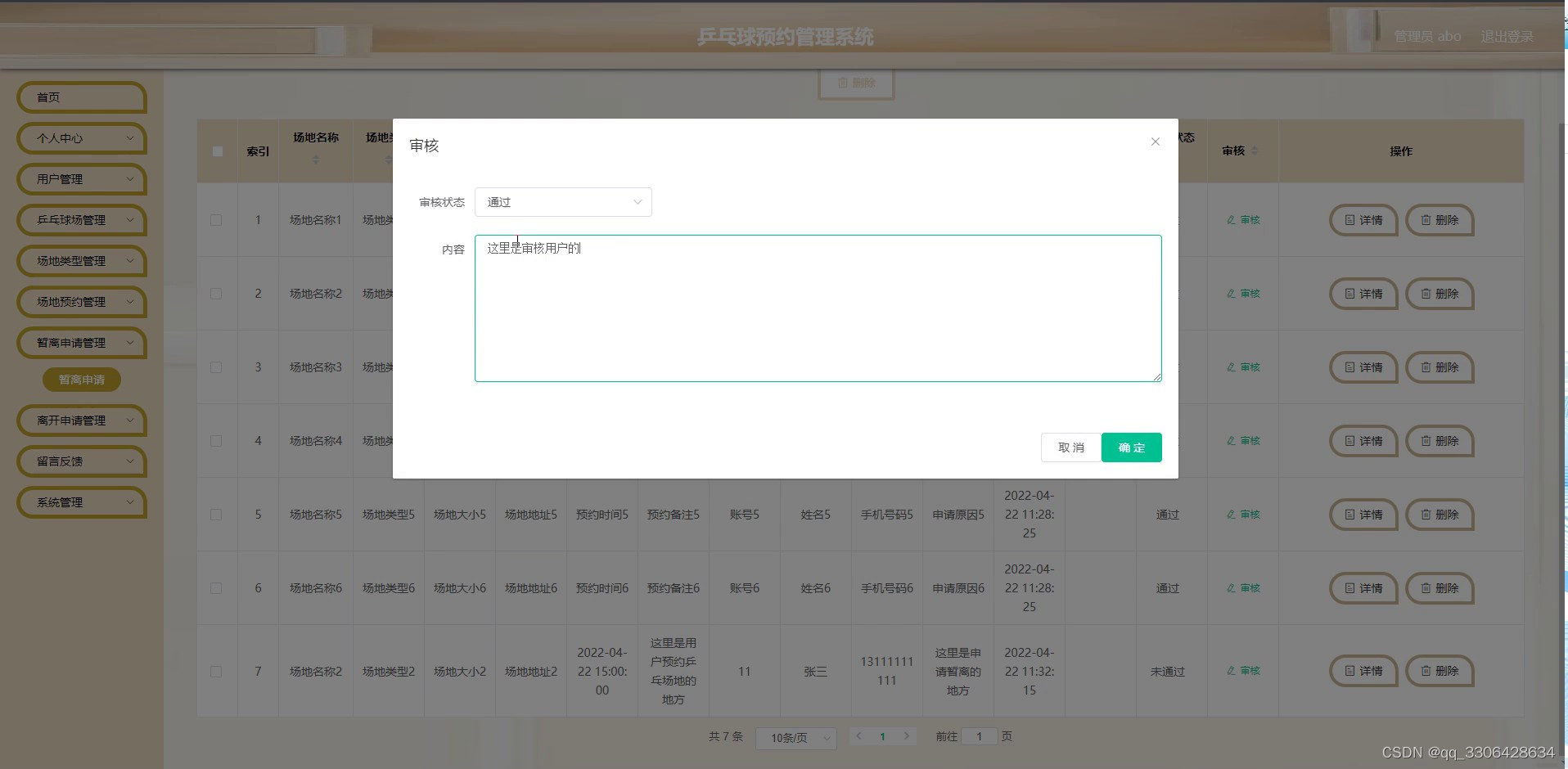This screenshot has height=769, width=1568.
Task: Delete row 4 with its 删除 button
Action: [1440, 441]
